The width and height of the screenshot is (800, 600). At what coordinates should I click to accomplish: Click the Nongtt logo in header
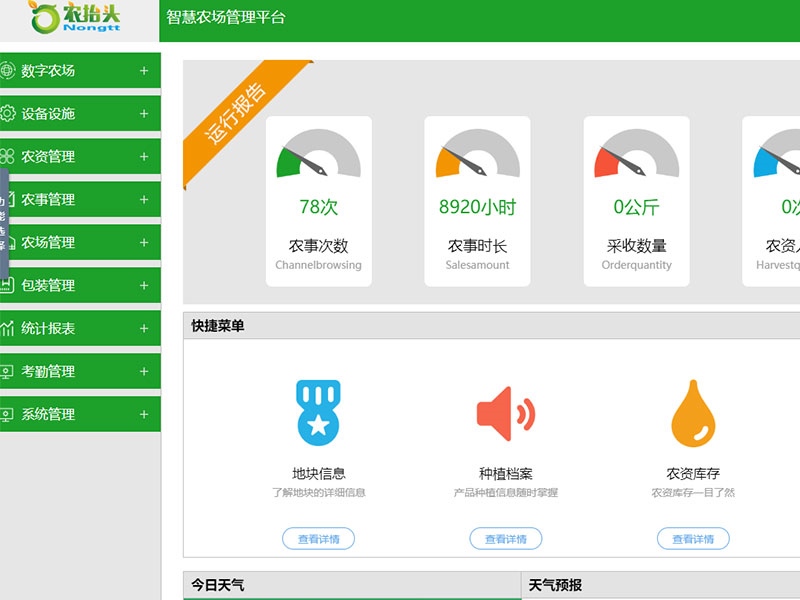[x=75, y=18]
